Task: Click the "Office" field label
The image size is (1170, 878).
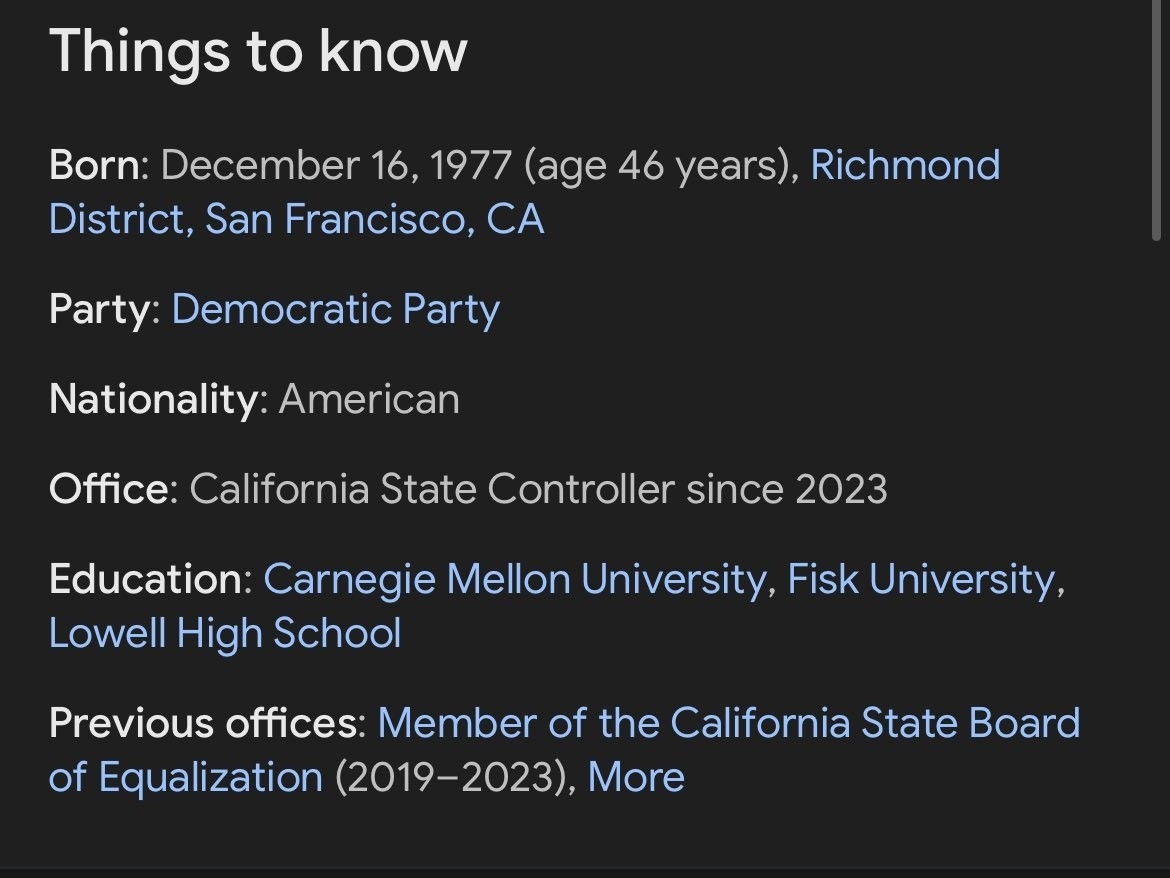Action: coord(112,490)
